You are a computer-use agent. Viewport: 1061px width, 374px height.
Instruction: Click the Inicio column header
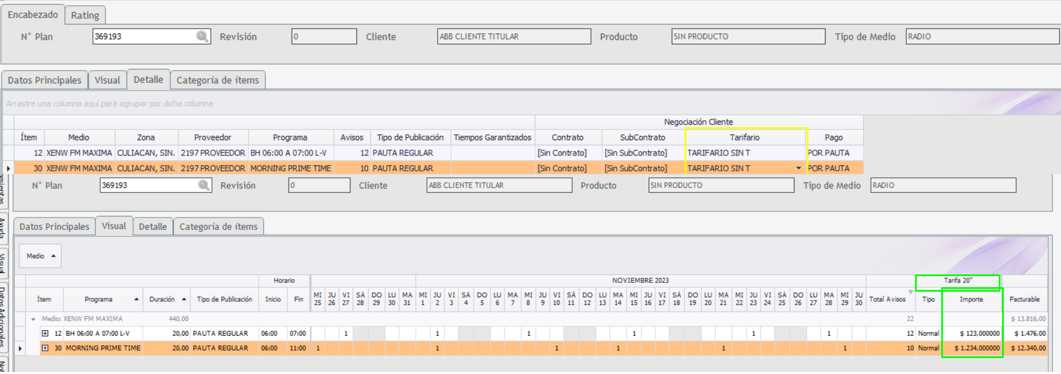(x=273, y=299)
